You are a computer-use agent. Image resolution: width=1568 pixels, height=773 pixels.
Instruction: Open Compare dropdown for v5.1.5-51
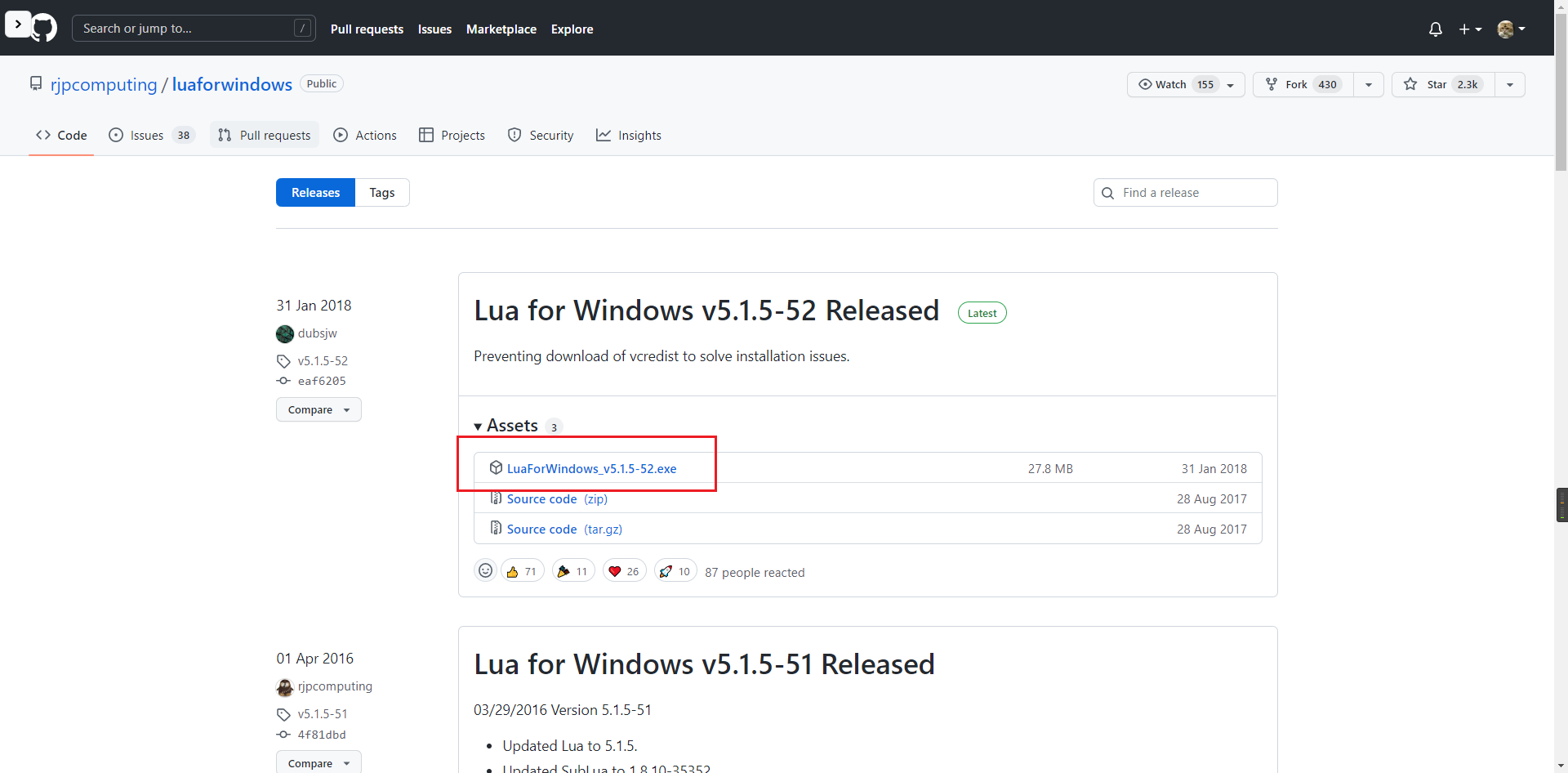pos(318,762)
